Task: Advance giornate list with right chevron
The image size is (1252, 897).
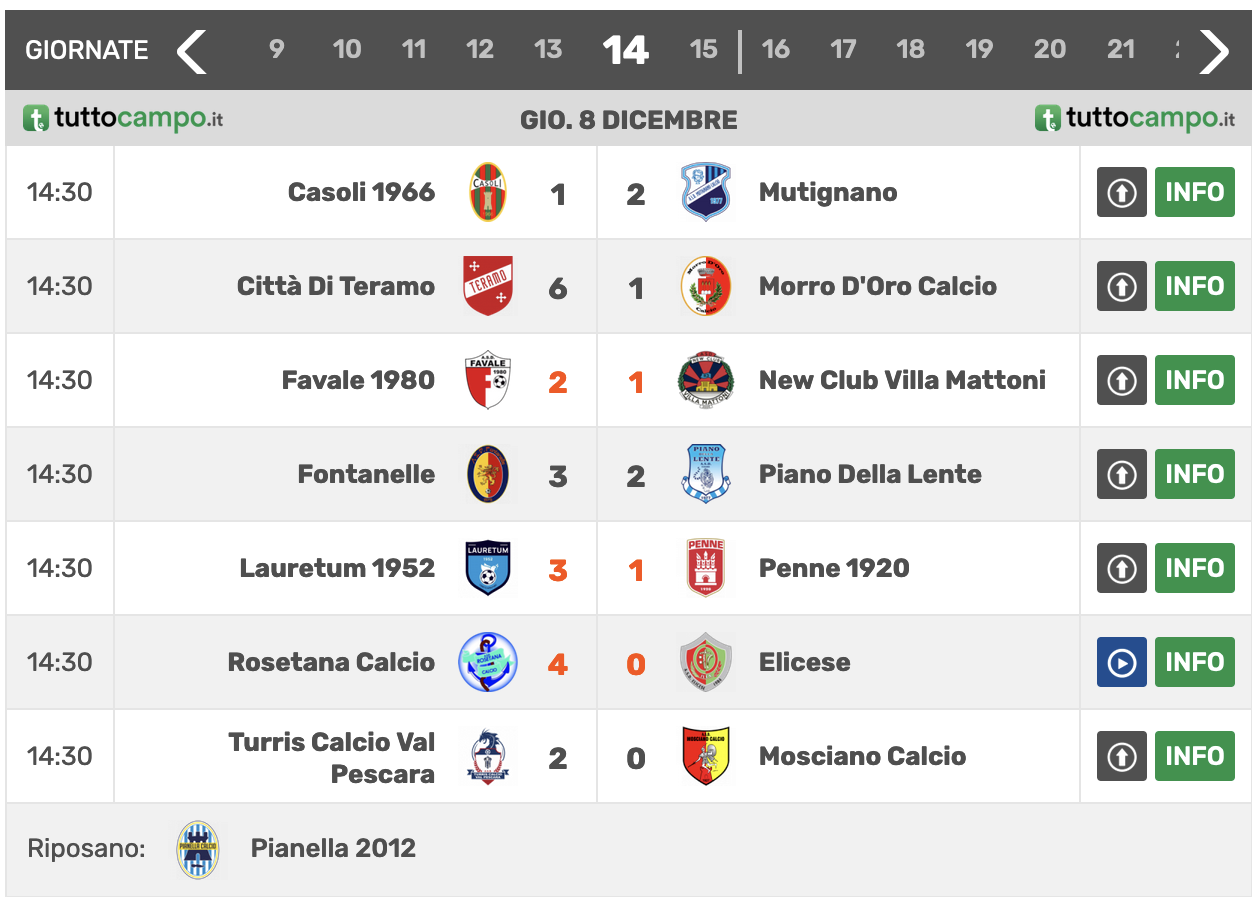Action: (x=1214, y=51)
